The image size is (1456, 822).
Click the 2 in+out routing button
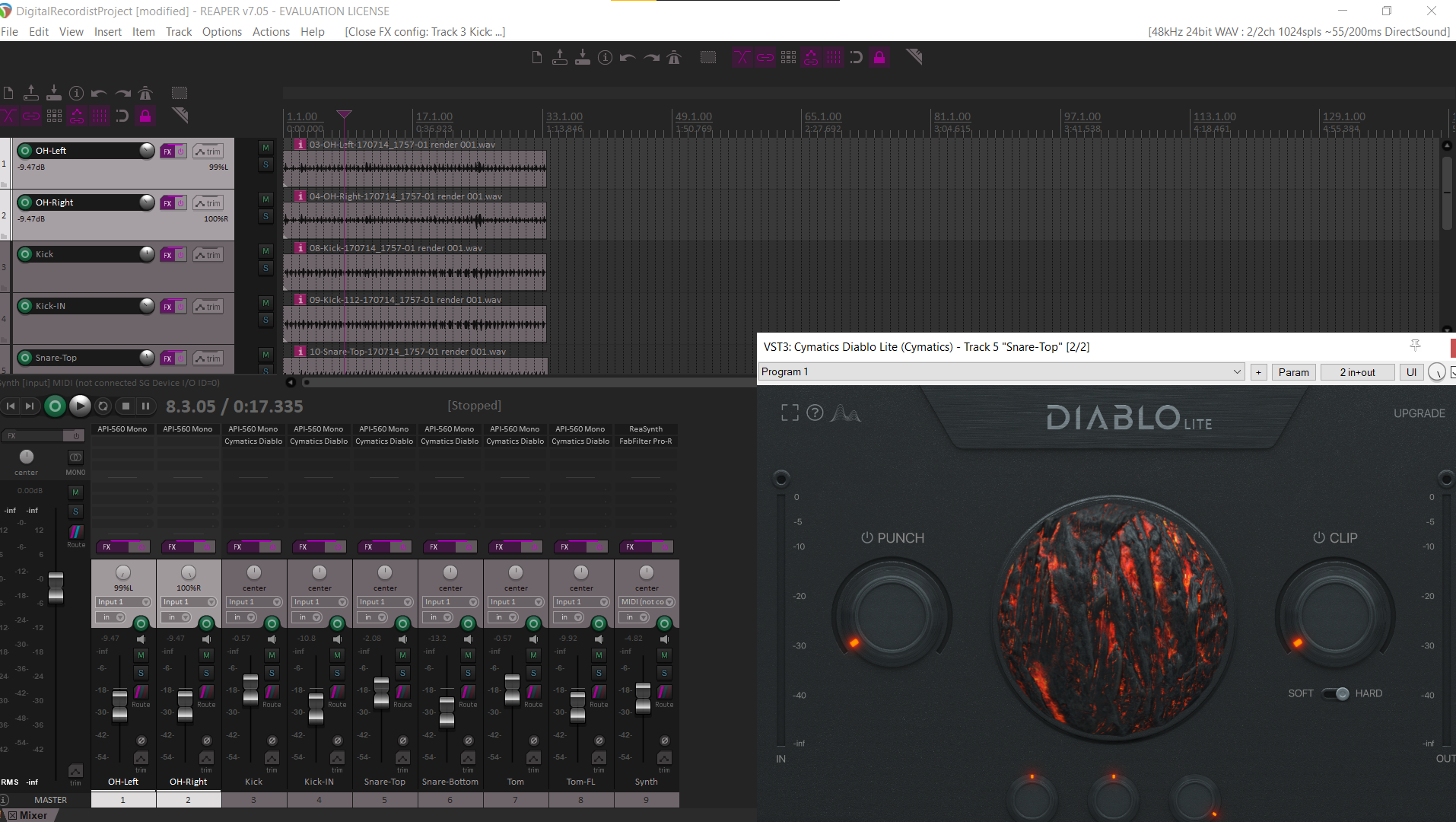coord(1357,372)
